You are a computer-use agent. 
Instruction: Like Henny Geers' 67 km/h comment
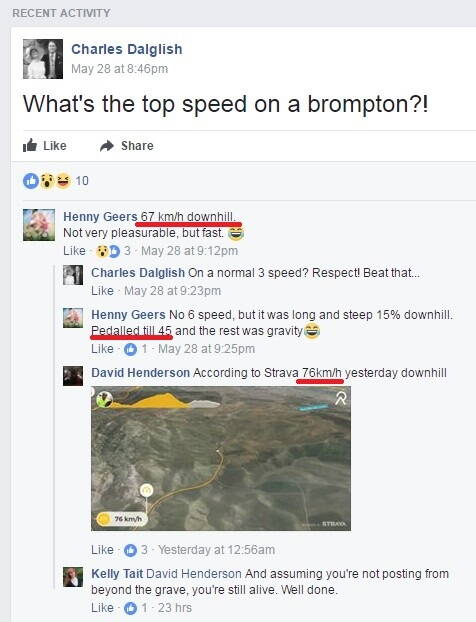(x=74, y=251)
